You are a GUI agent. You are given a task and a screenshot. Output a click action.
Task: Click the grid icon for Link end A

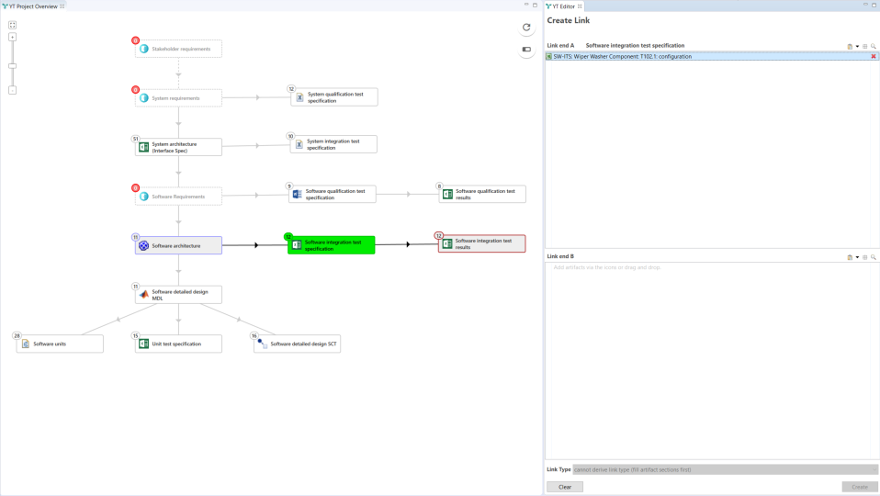[865, 47]
